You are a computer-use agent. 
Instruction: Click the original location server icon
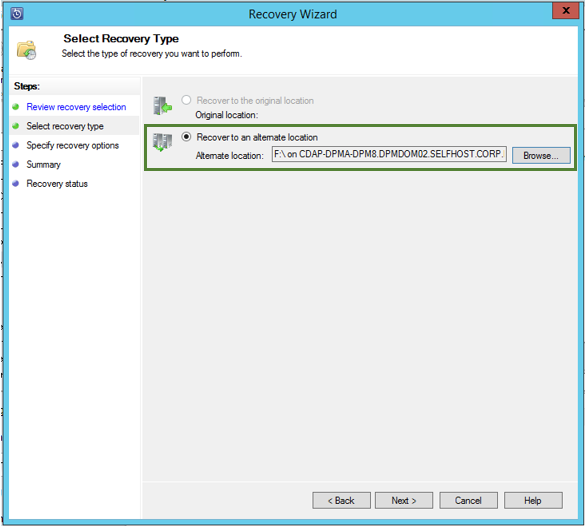[x=162, y=106]
